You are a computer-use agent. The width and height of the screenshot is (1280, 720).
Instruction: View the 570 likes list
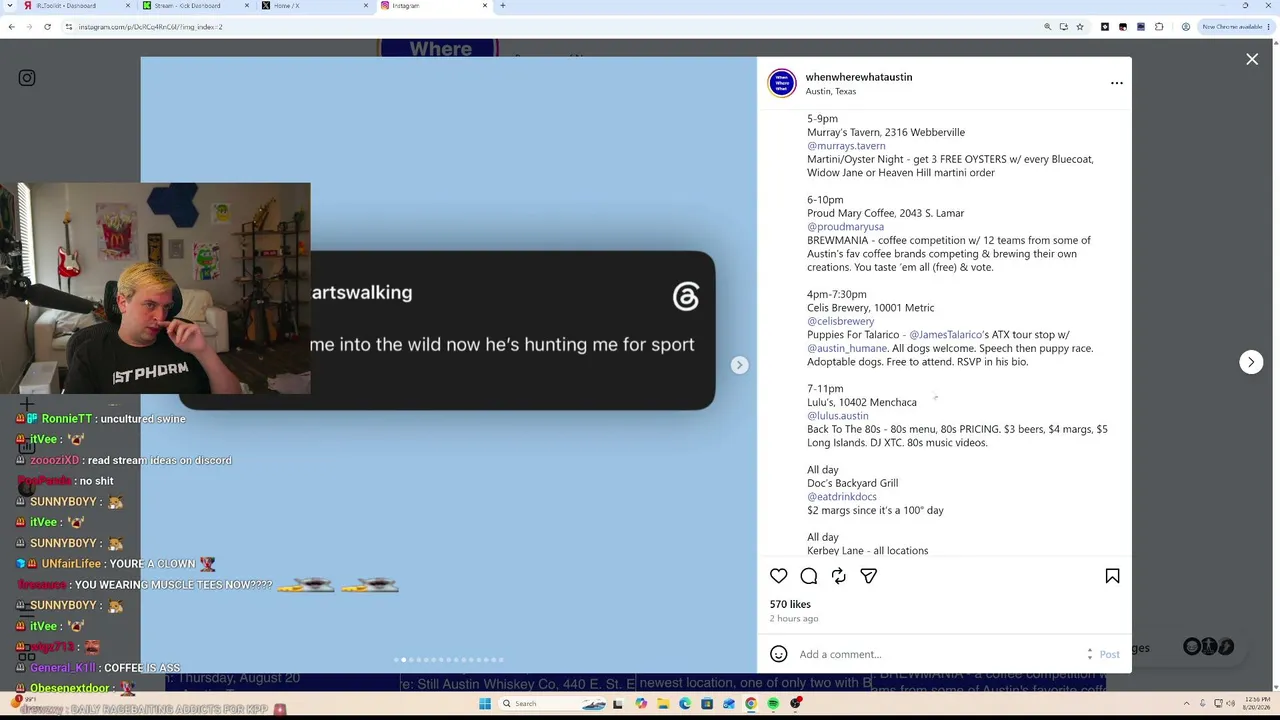pyautogui.click(x=790, y=604)
